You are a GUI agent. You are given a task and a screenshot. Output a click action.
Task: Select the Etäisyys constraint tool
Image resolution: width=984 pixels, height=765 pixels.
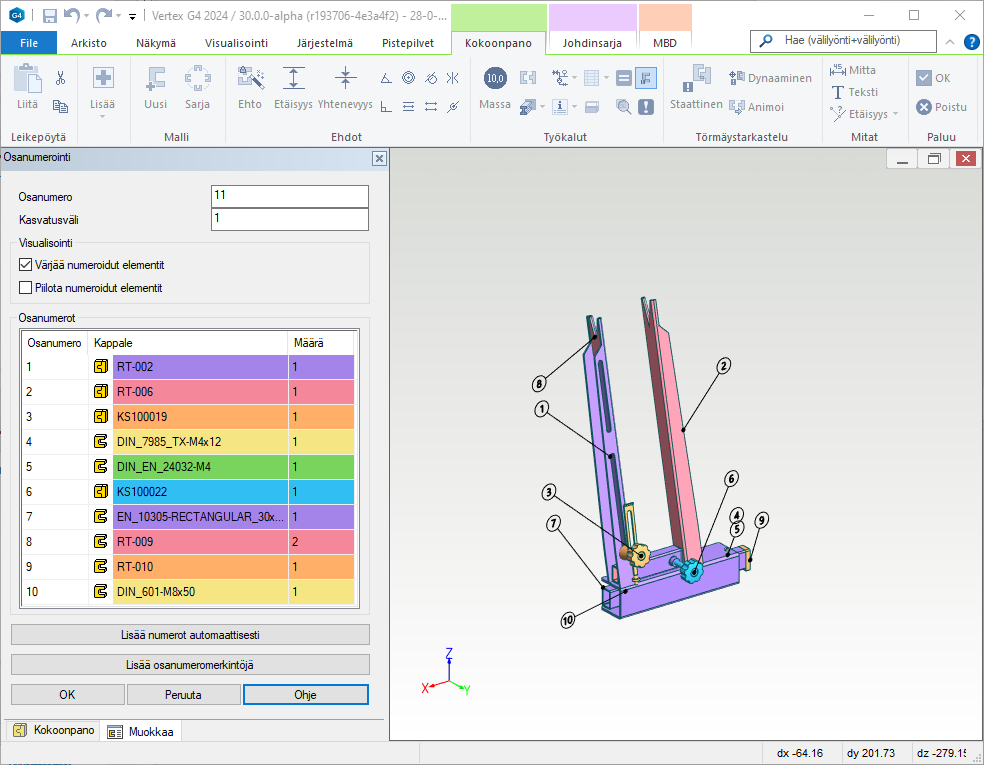click(293, 87)
